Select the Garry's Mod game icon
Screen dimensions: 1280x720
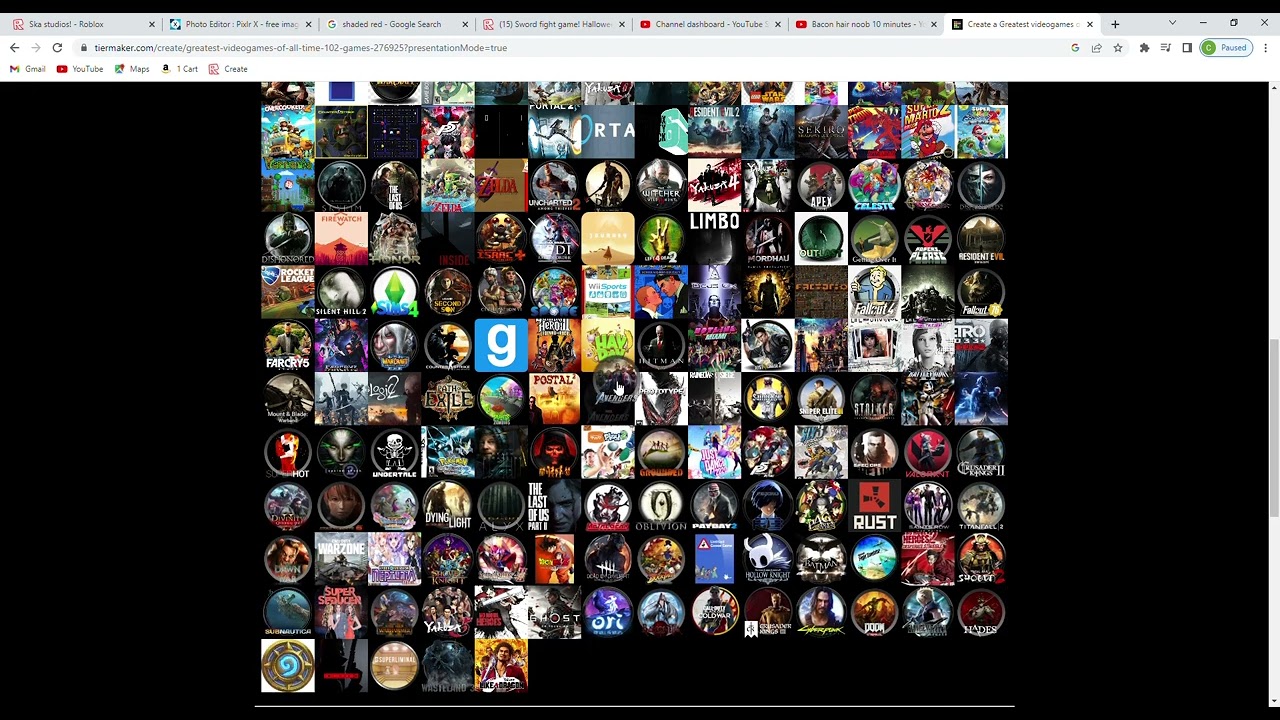[x=501, y=345]
